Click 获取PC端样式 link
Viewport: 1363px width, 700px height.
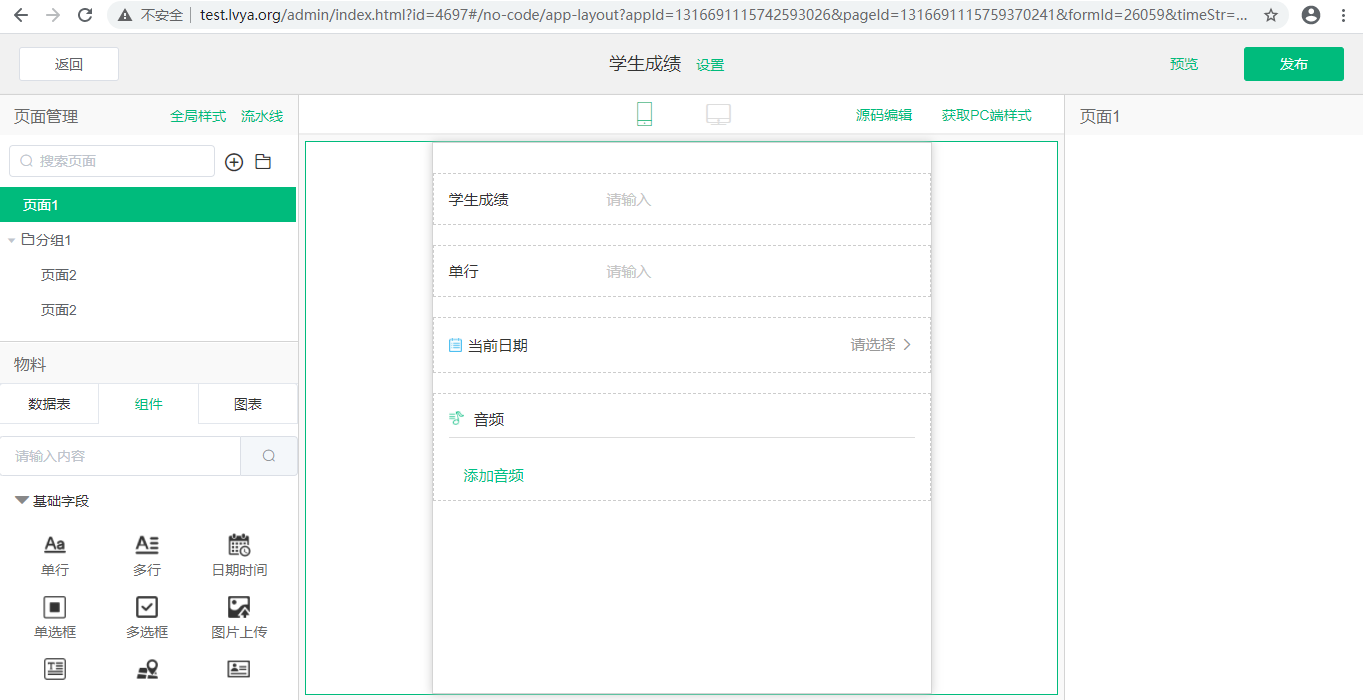(986, 115)
